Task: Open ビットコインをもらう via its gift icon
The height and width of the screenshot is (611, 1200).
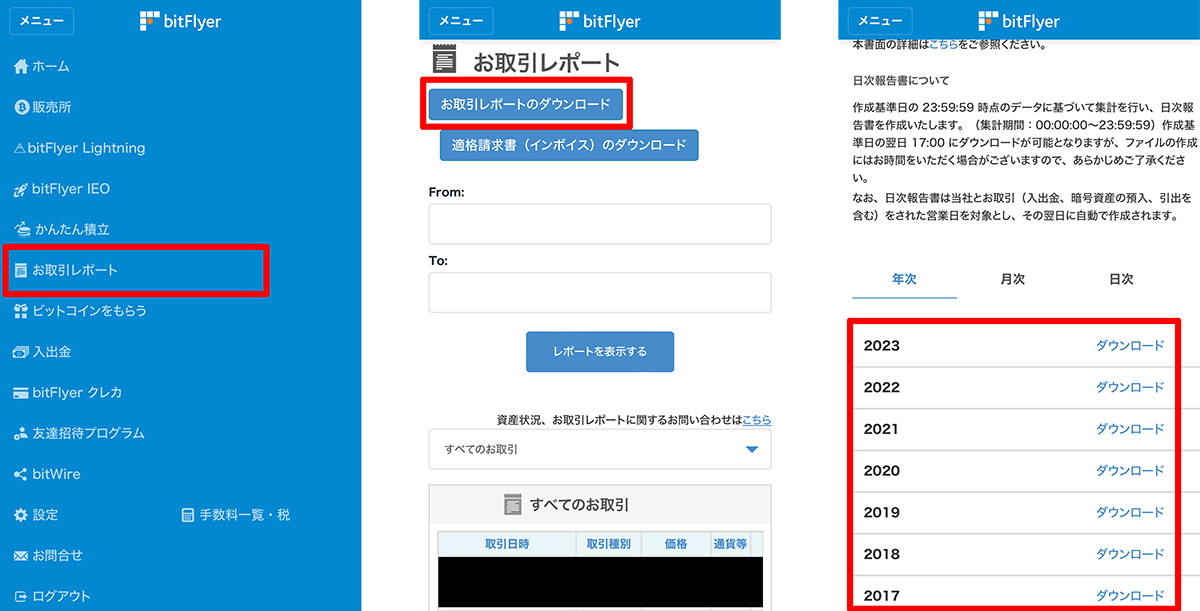Action: pyautogui.click(x=21, y=311)
